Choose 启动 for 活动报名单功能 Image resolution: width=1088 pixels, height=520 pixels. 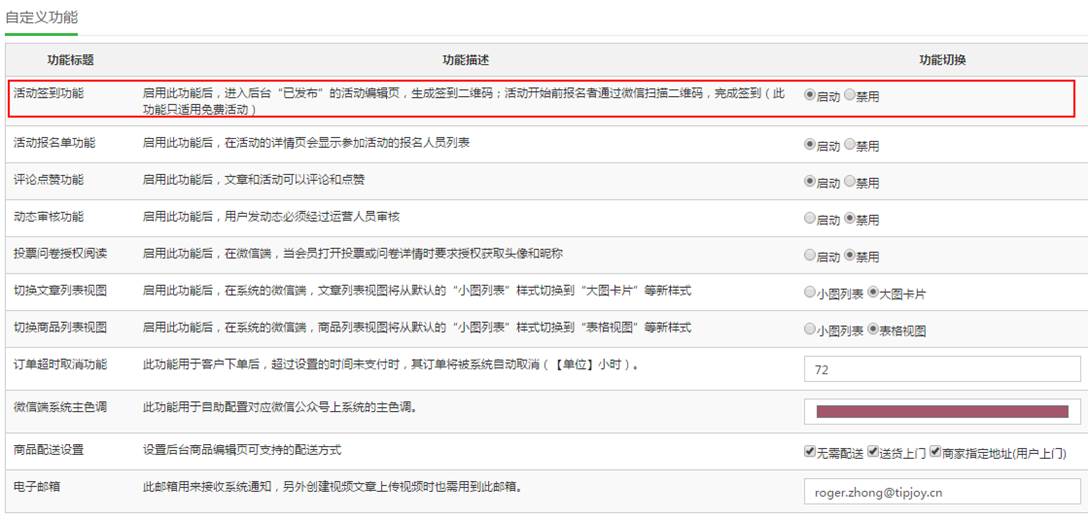click(x=810, y=144)
